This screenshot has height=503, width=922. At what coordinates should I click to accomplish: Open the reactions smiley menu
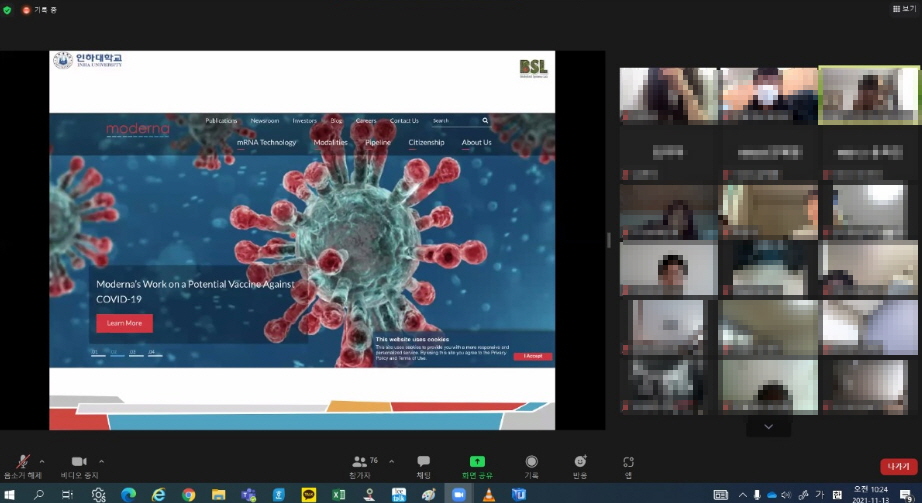[x=580, y=467]
